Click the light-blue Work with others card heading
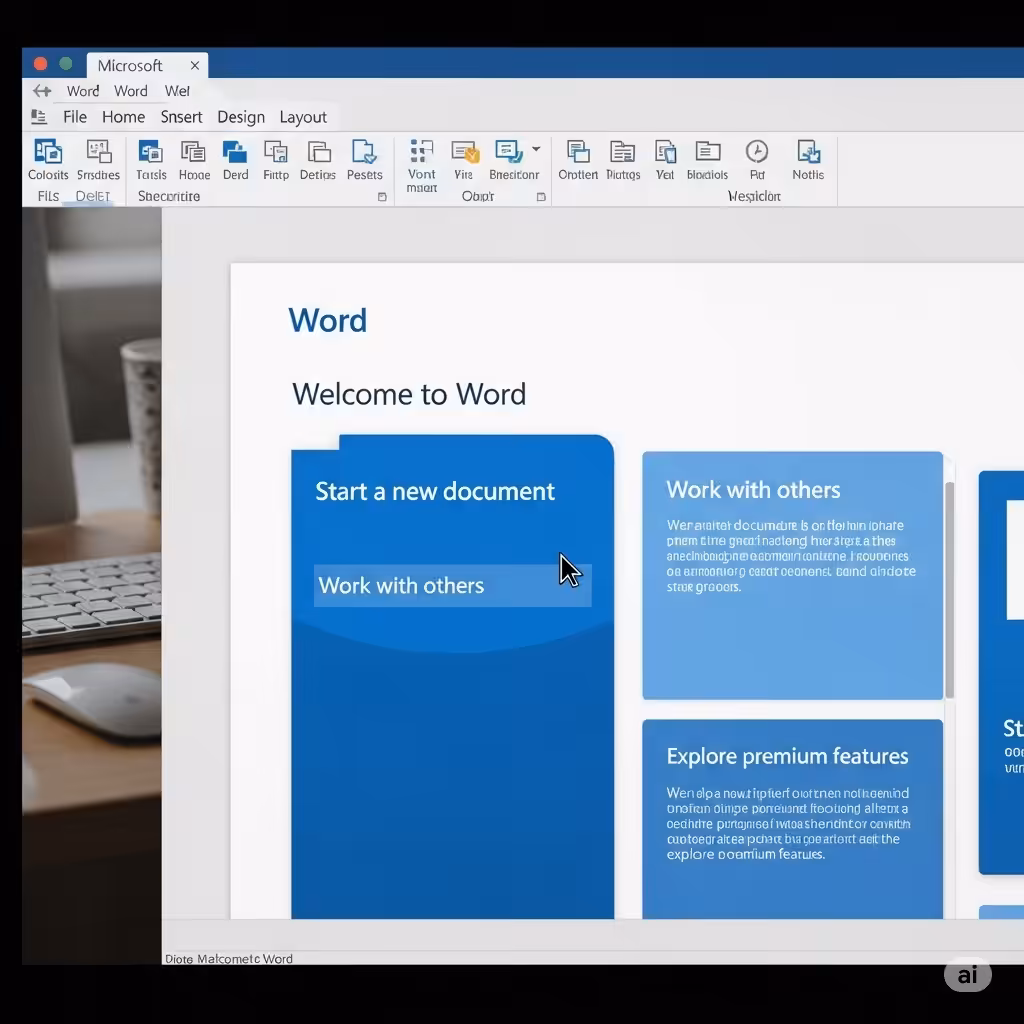This screenshot has height=1024, width=1024. coord(753,490)
